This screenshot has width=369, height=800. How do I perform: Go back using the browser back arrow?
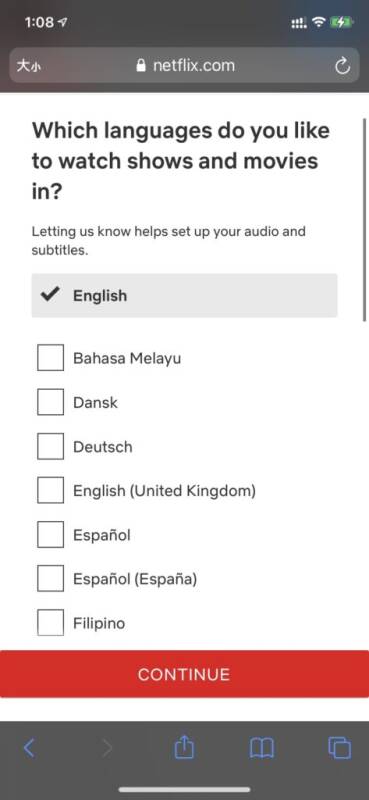[30, 748]
